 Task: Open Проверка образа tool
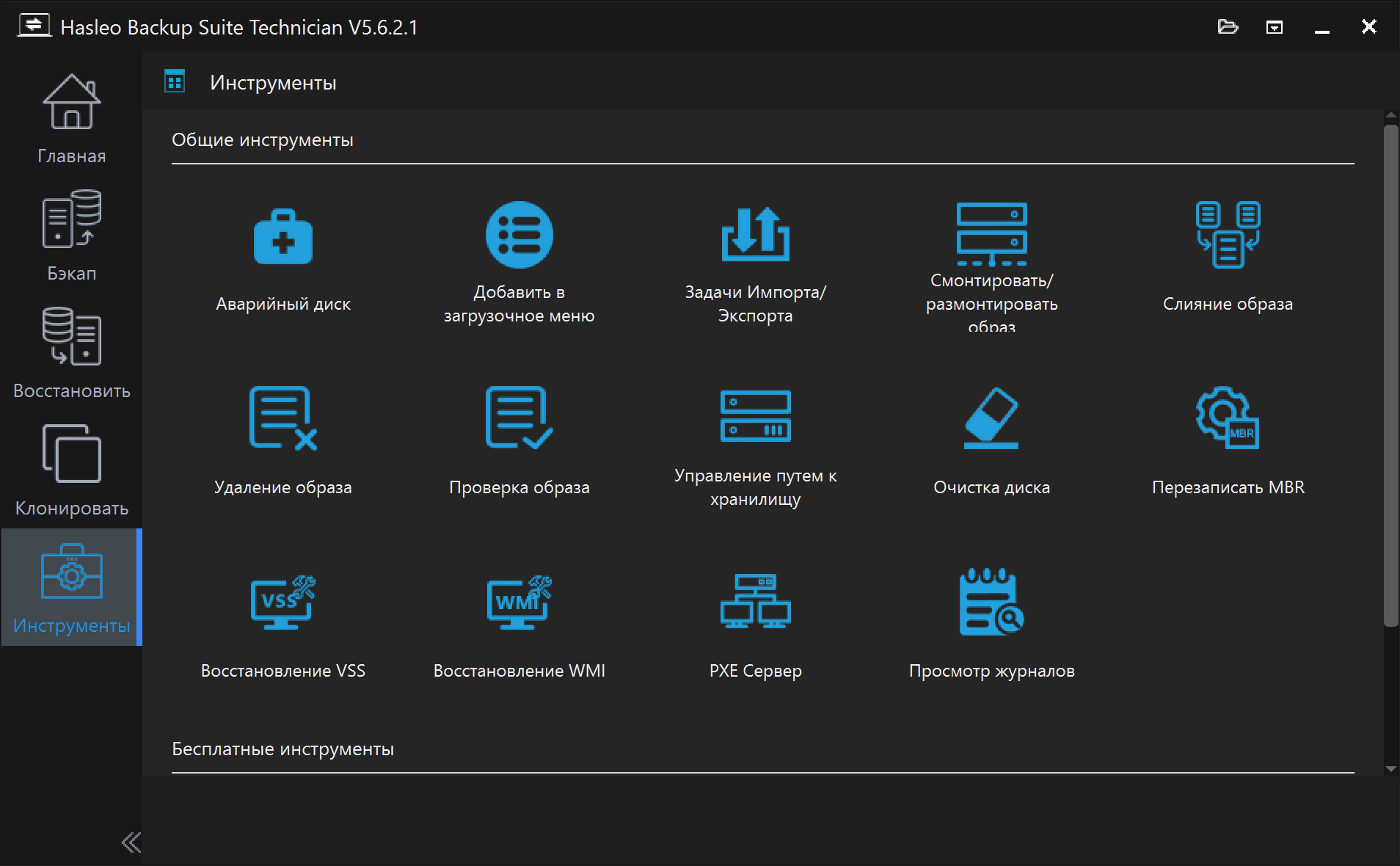tap(519, 418)
